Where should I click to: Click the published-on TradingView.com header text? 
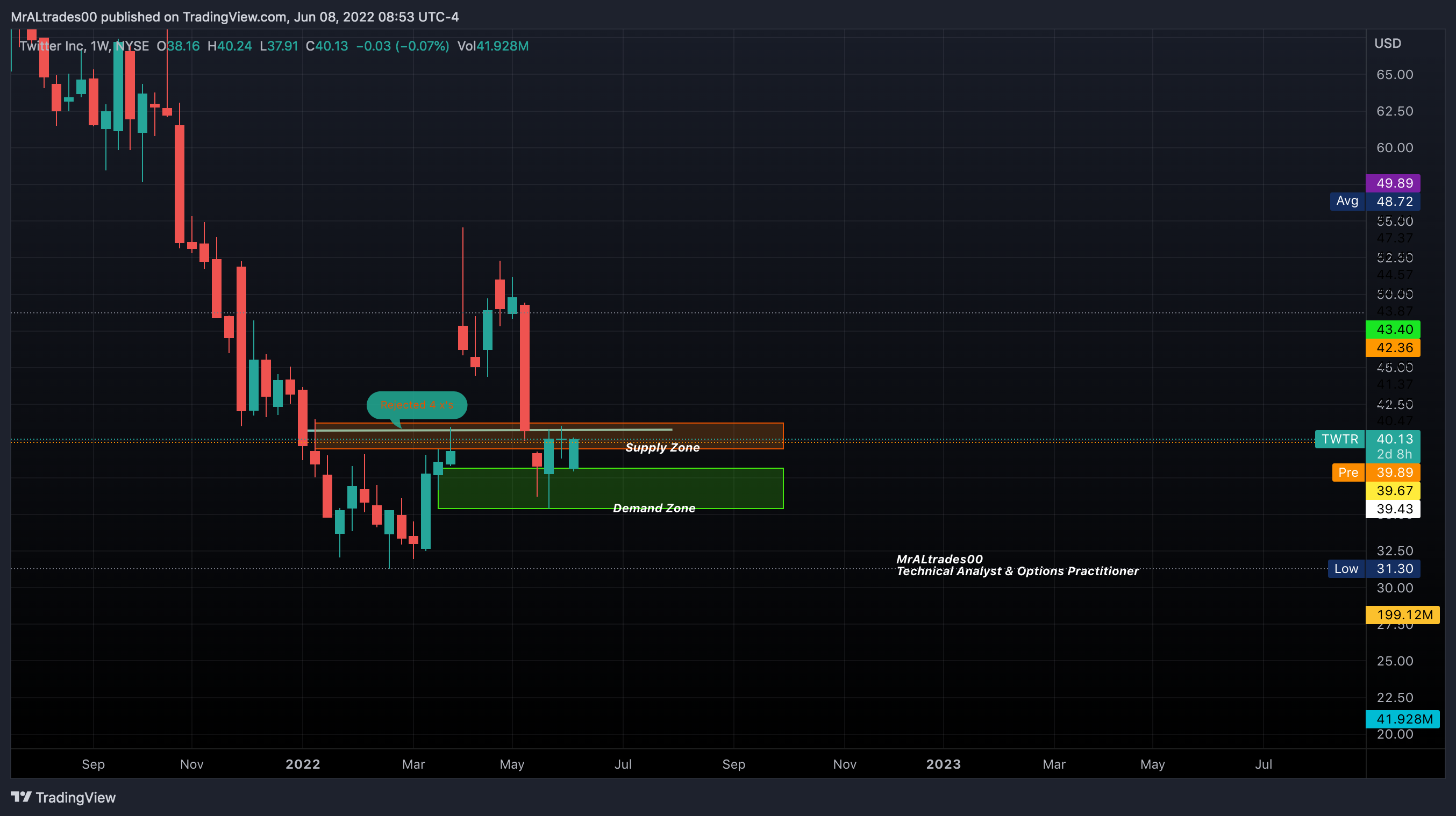click(x=234, y=17)
